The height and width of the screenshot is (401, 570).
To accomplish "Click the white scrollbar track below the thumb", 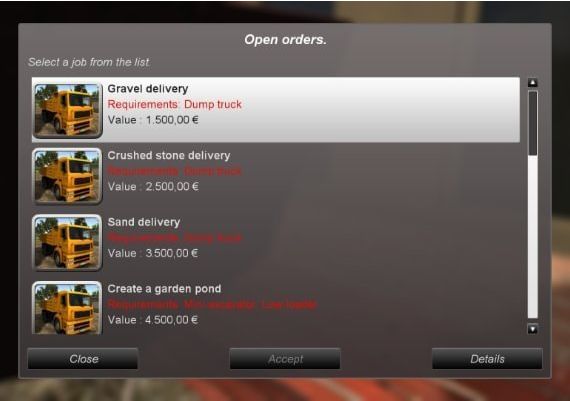I will (x=533, y=237).
